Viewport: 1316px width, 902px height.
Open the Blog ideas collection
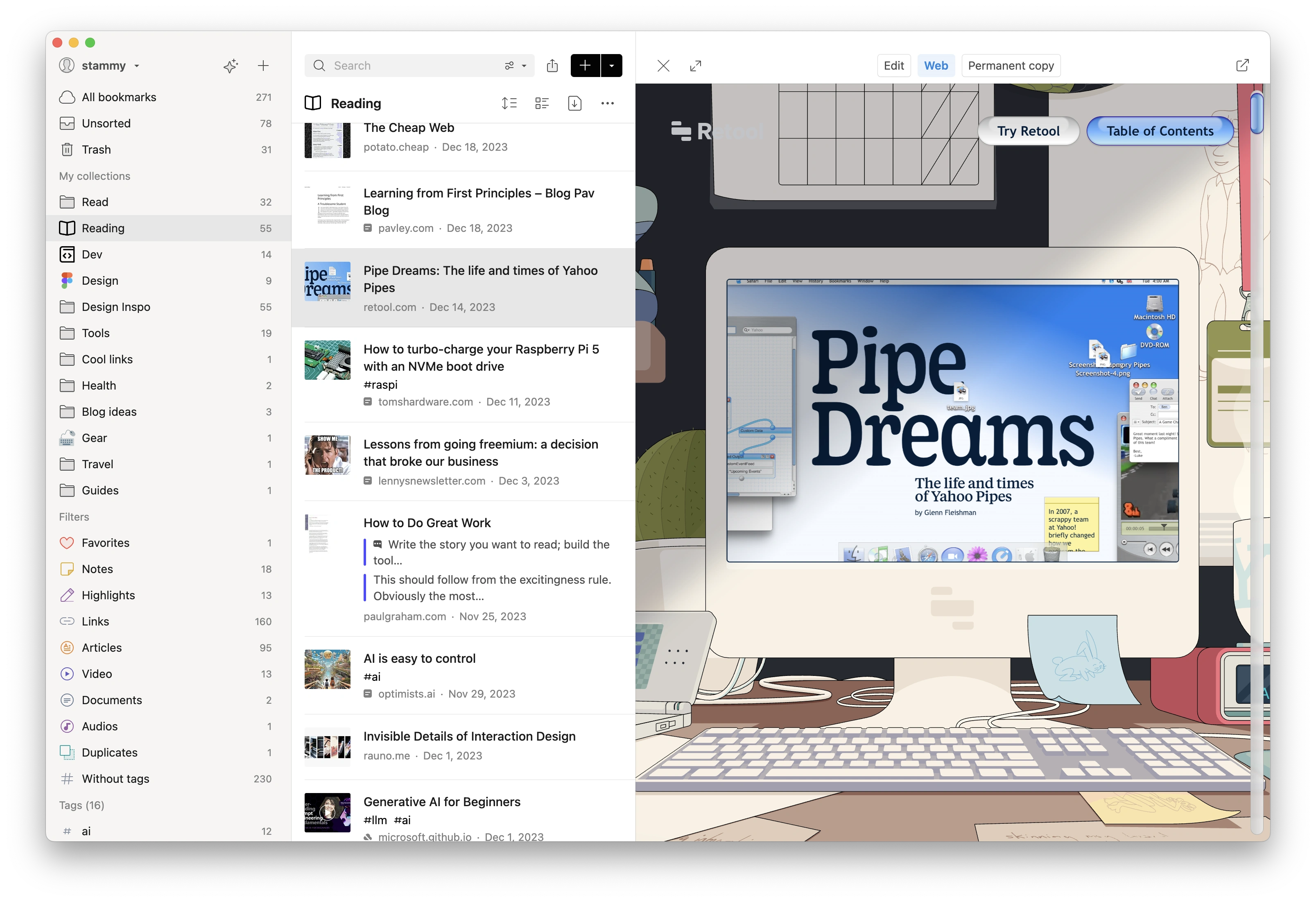[168, 412]
